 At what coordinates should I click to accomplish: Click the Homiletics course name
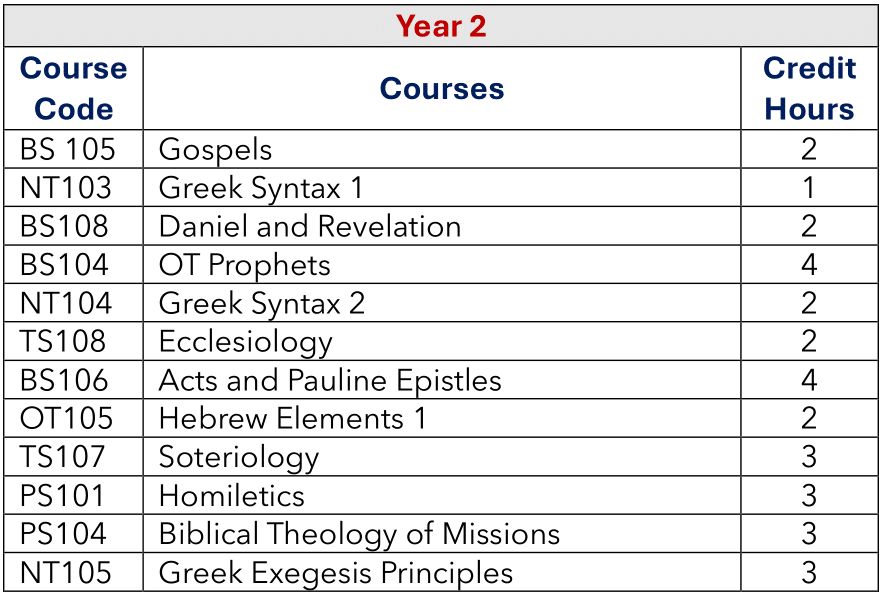232,496
